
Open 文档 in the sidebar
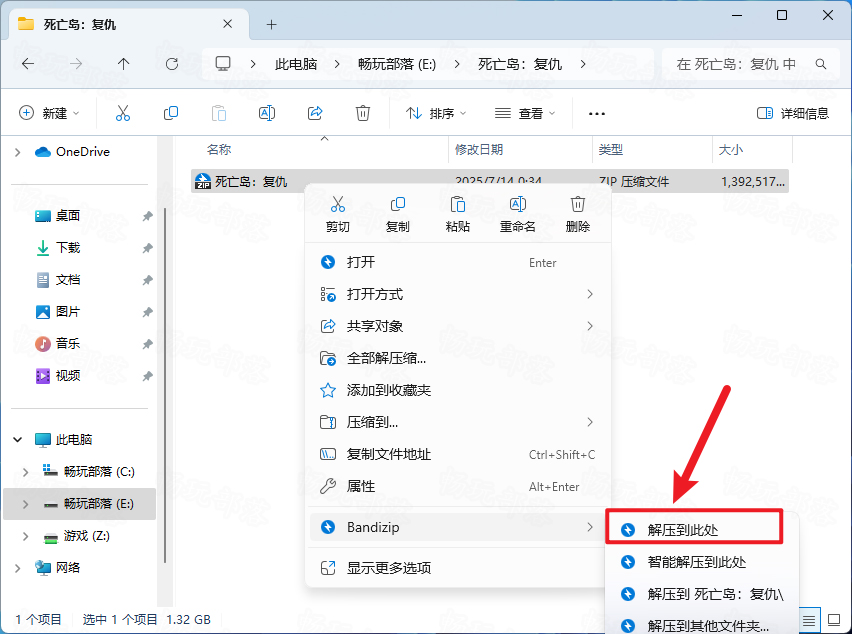tap(58, 280)
